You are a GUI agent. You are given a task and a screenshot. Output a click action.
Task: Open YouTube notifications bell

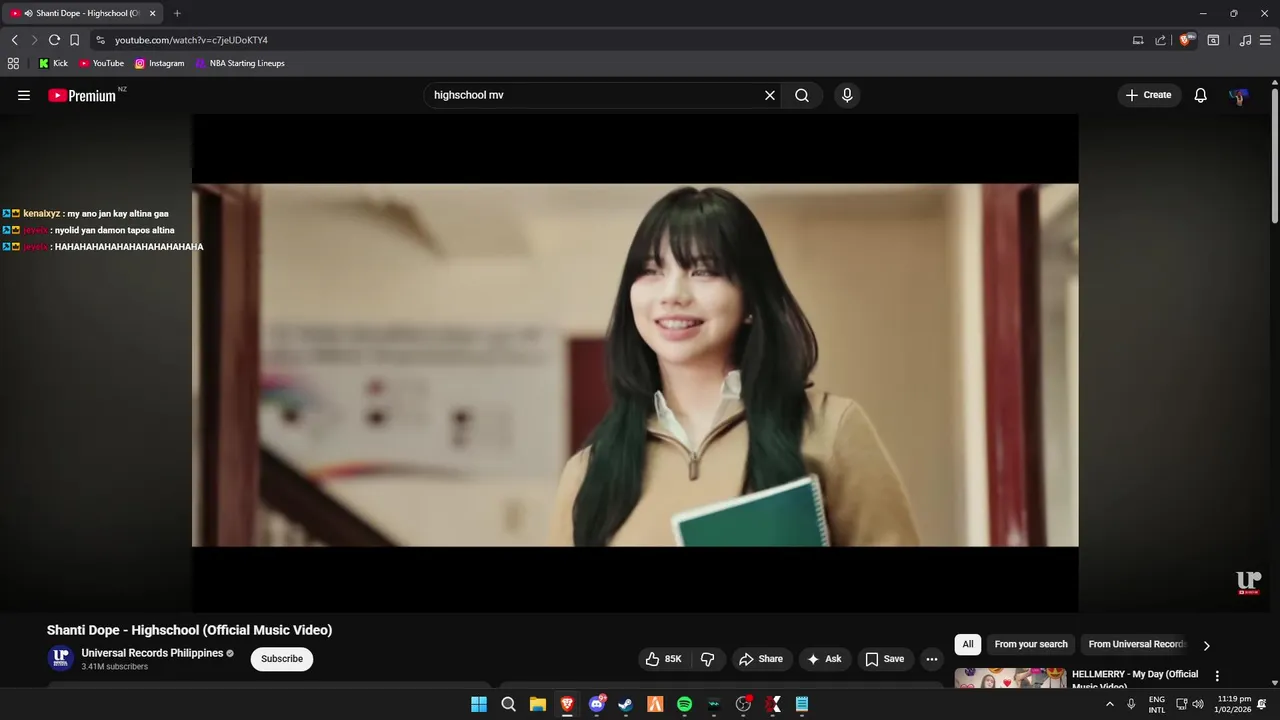click(1201, 95)
